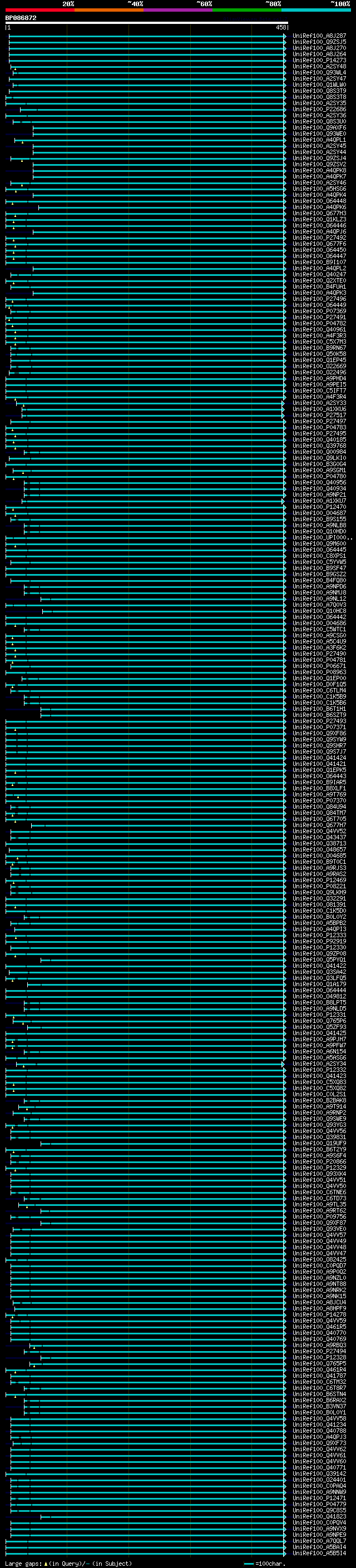Click alignment bar for UniRef100_P22686
This screenshot has height=1568, width=356.
[153, 110]
